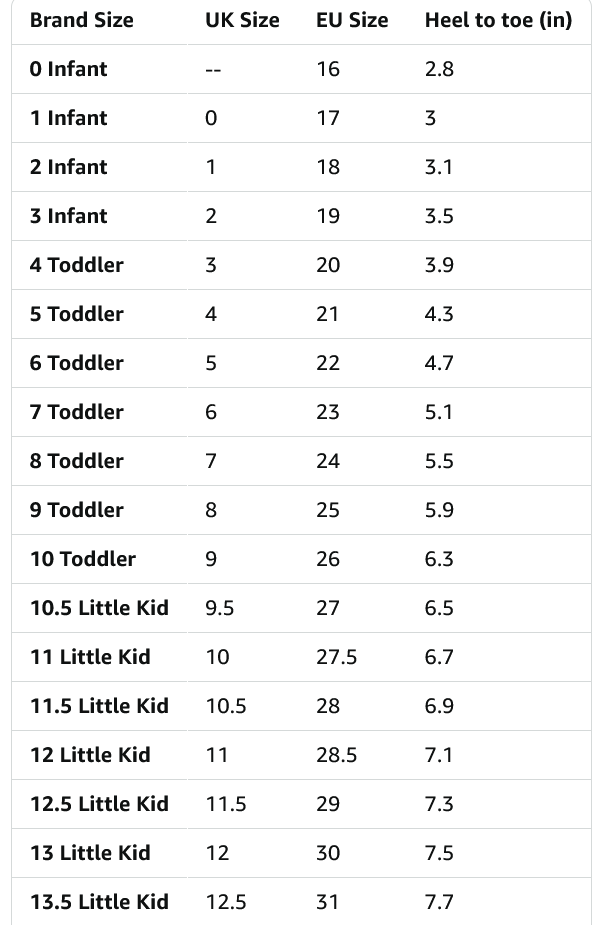
Task: Click the EU Size column header
Action: [352, 20]
